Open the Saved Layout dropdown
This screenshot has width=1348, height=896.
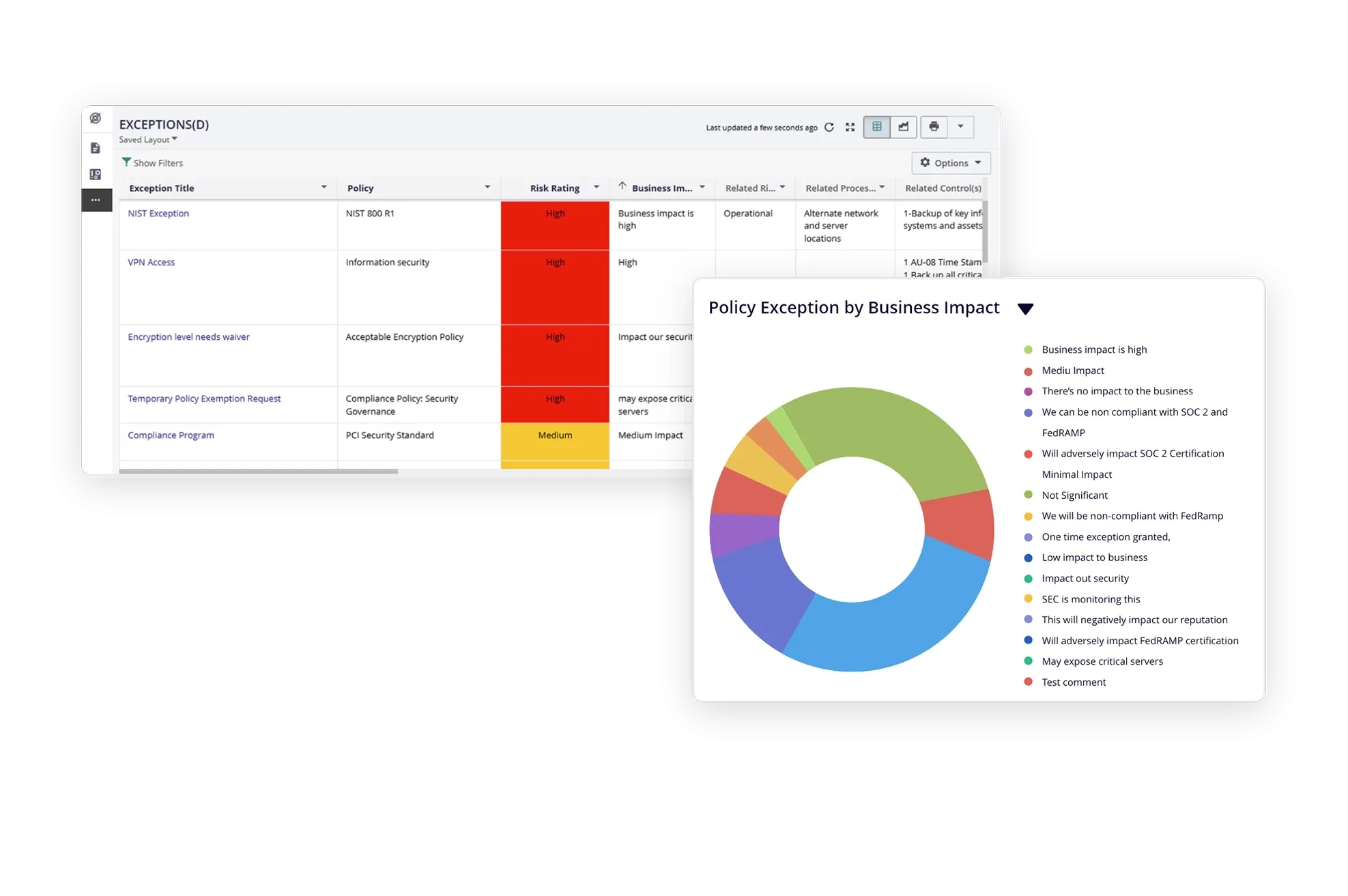(148, 140)
